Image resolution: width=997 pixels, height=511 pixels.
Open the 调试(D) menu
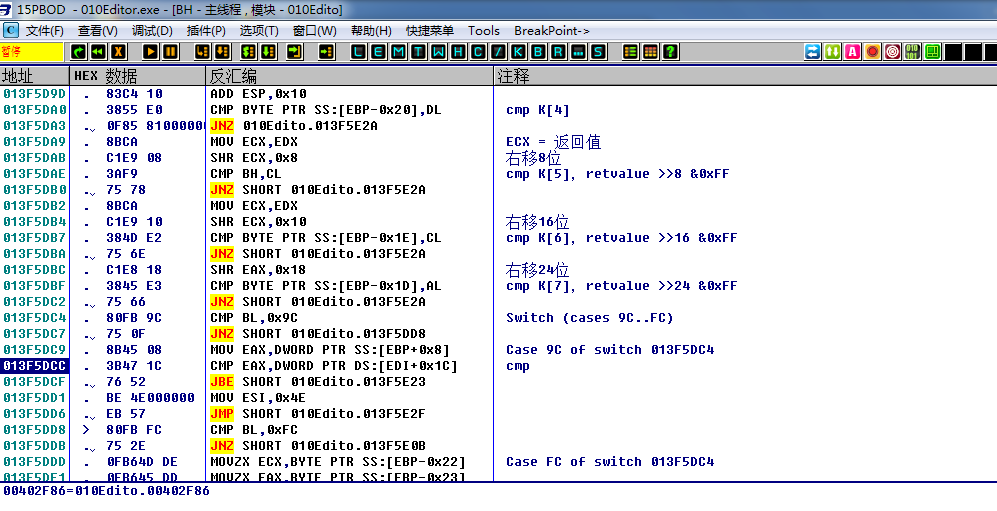(x=152, y=31)
